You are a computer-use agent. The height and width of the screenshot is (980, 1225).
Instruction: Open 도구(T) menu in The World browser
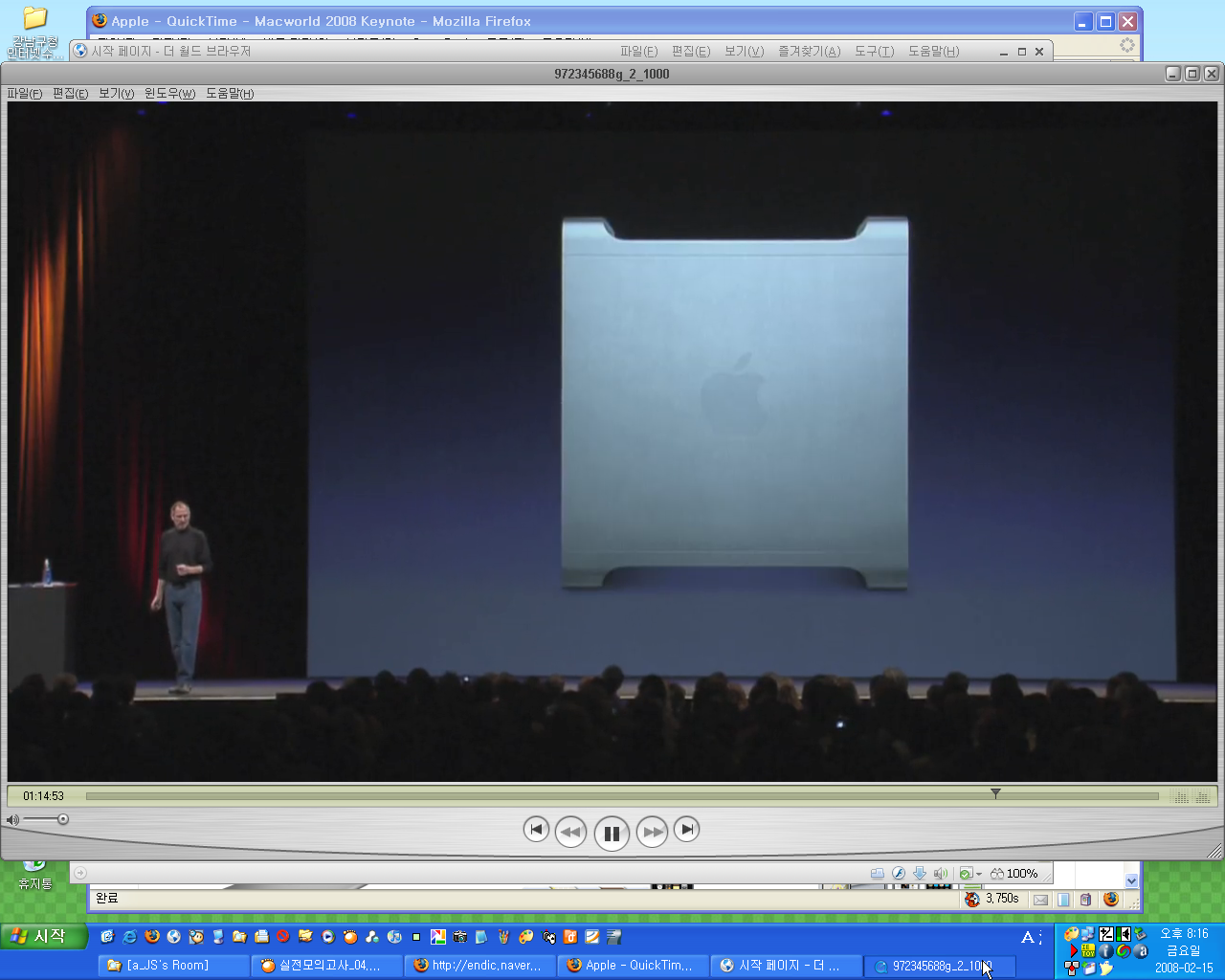pos(875,52)
